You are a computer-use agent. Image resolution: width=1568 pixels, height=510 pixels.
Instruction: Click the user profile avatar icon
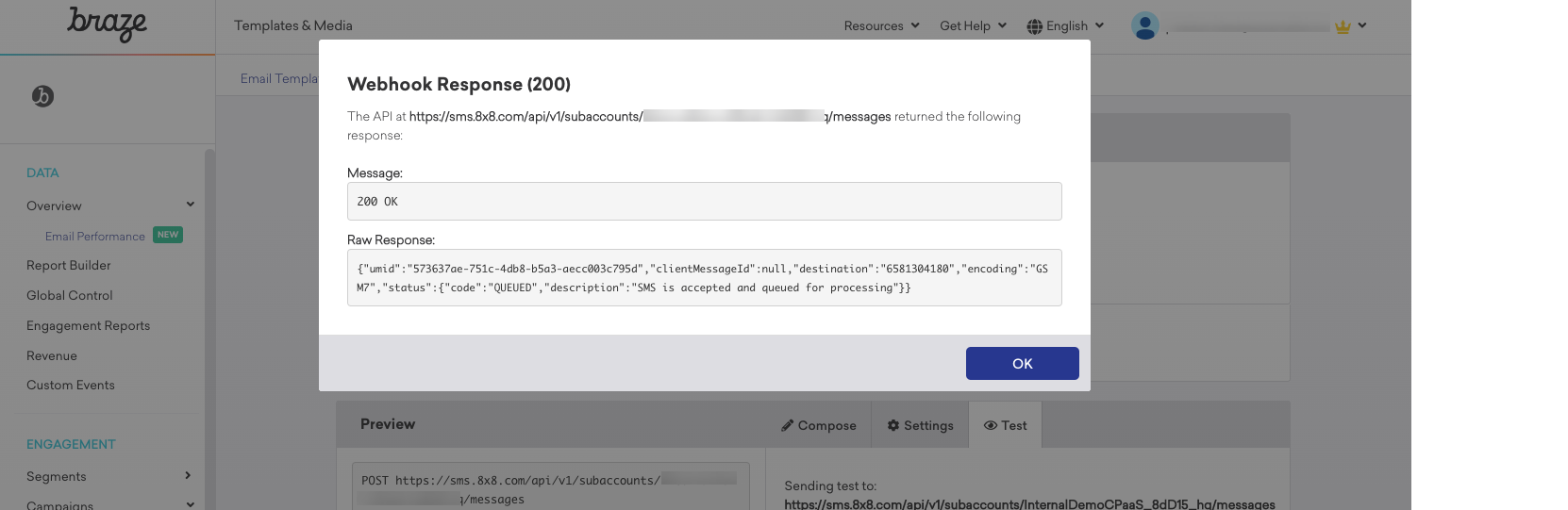click(x=1144, y=25)
